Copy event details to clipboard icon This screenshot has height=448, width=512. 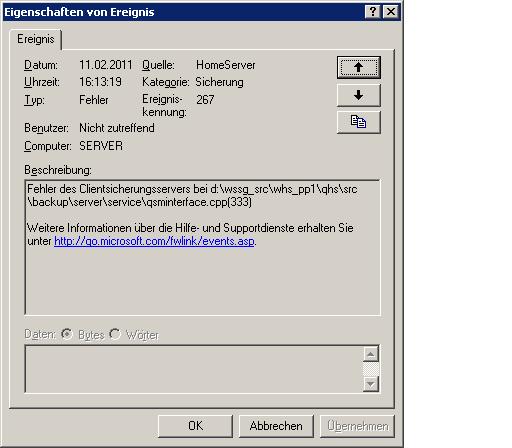pyautogui.click(x=359, y=122)
